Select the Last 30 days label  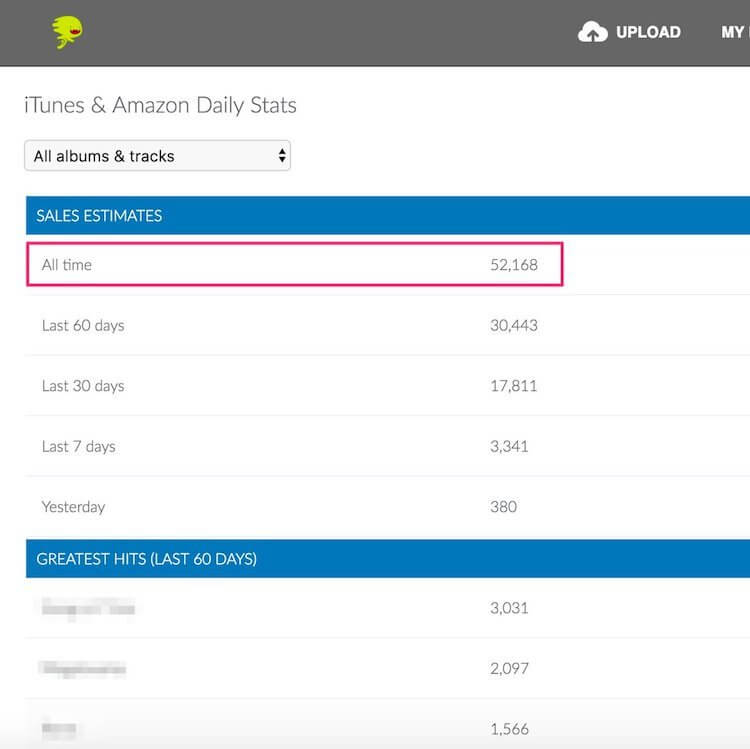(x=83, y=386)
